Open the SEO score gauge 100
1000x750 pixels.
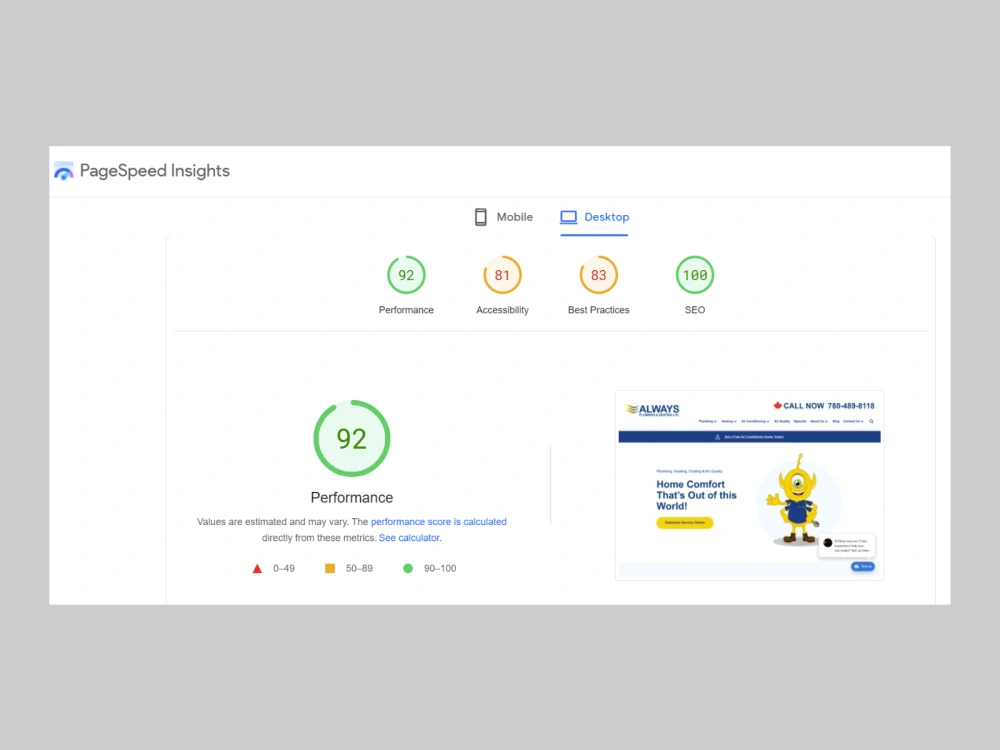point(695,275)
